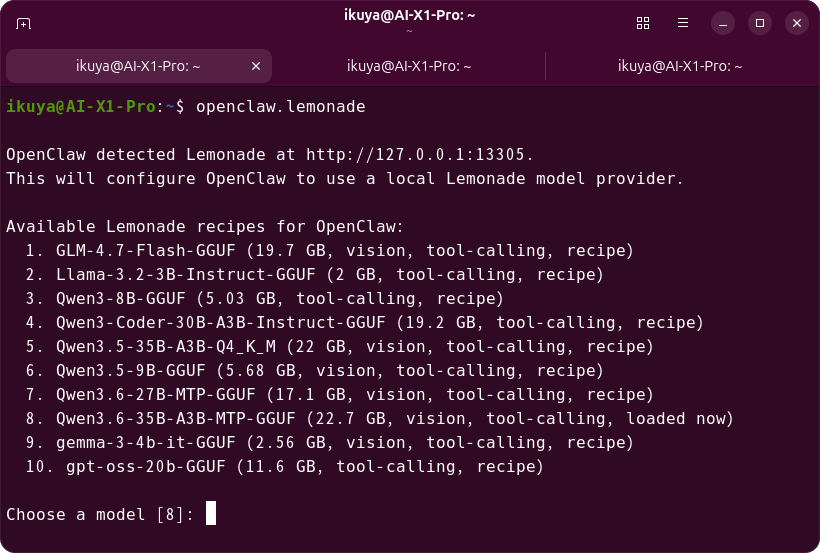820x553 pixels.
Task: Open a new terminal tab
Action: click(x=24, y=24)
